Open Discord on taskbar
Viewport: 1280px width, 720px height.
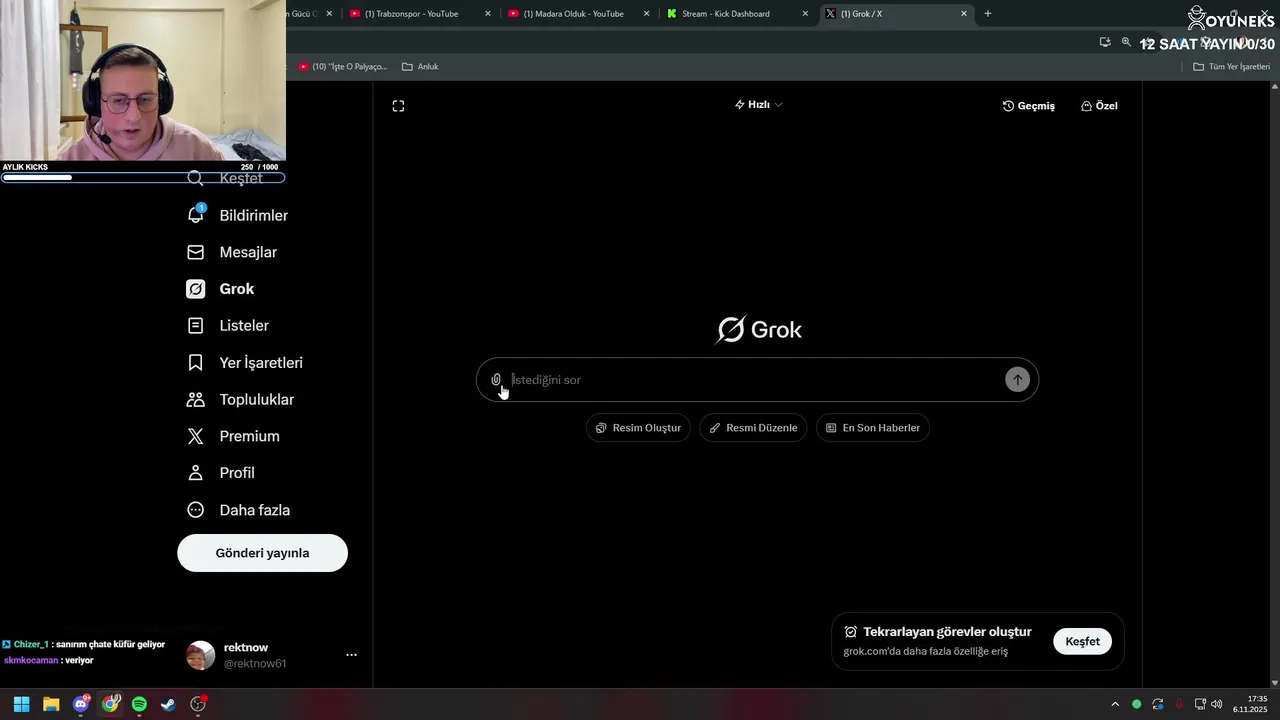click(81, 704)
